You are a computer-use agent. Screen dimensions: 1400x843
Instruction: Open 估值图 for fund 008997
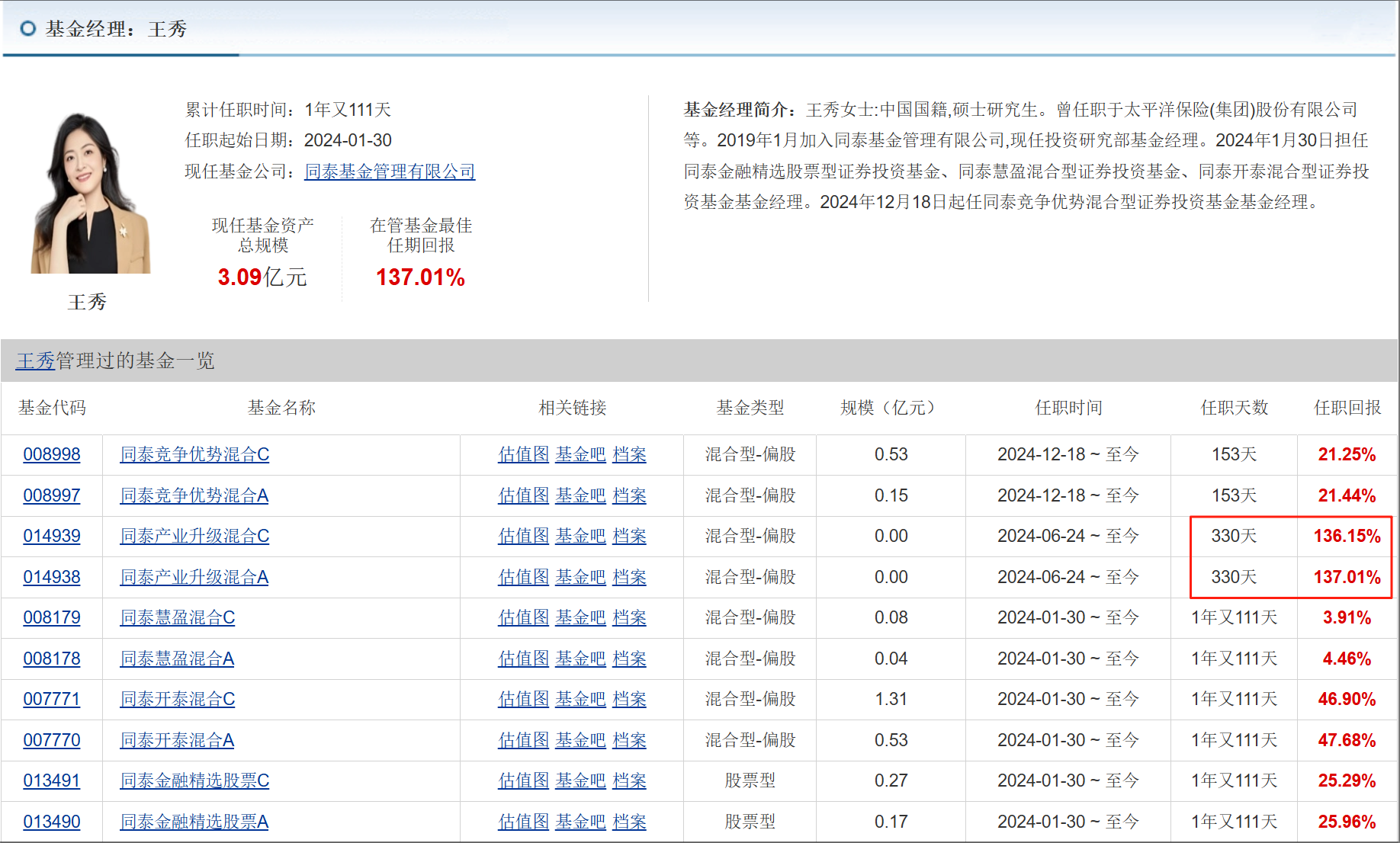coord(524,495)
